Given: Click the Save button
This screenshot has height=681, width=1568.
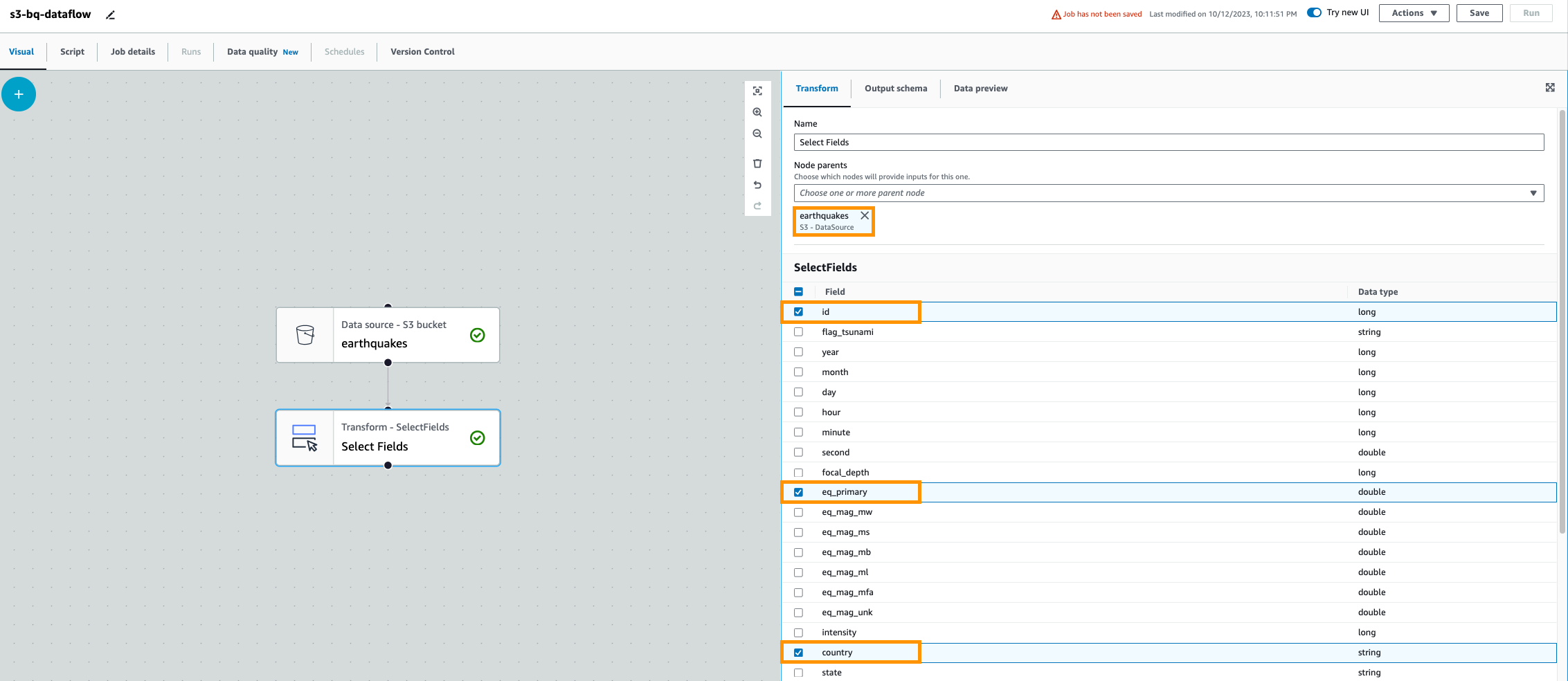Looking at the screenshot, I should [1479, 13].
